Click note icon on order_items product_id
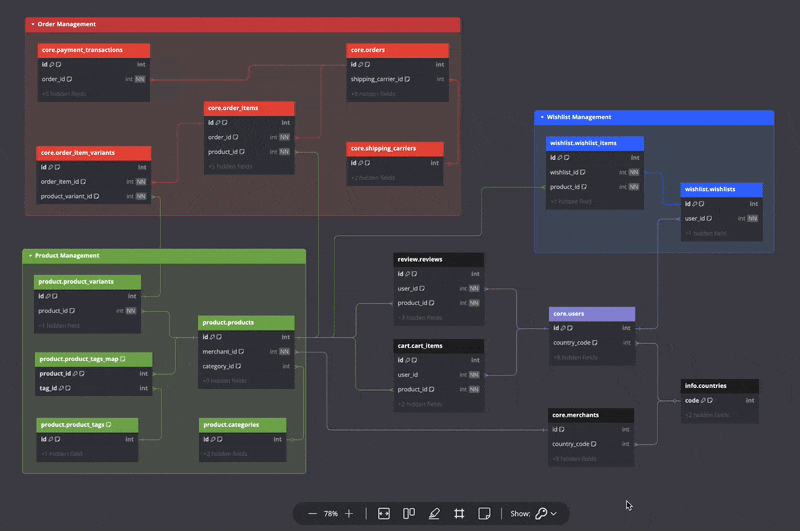The image size is (800, 531). [242, 152]
